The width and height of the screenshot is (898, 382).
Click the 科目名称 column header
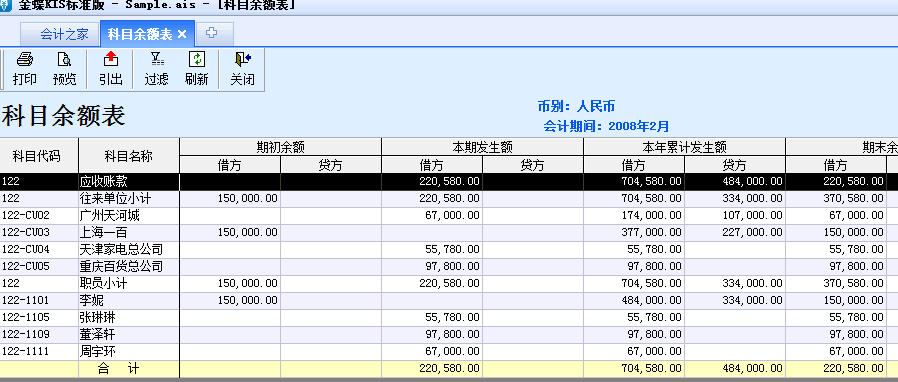click(129, 156)
